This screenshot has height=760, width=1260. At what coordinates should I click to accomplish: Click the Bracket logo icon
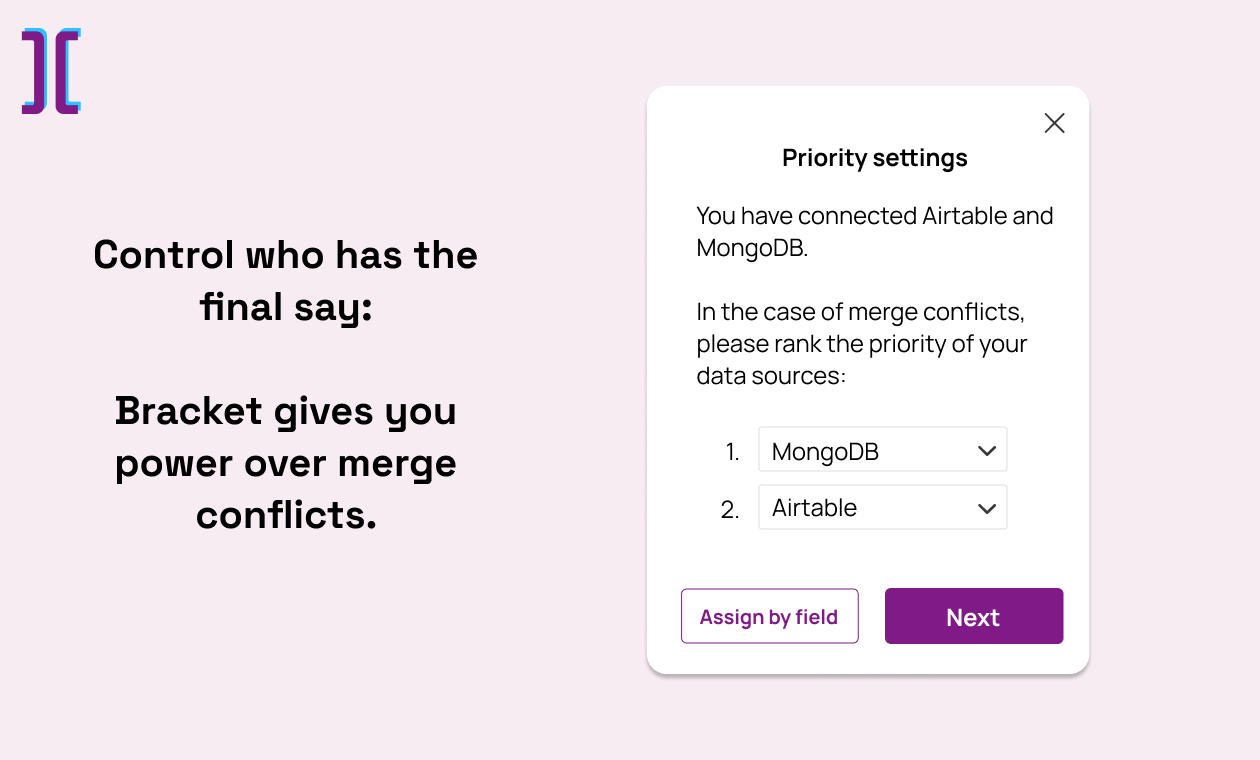click(x=51, y=71)
